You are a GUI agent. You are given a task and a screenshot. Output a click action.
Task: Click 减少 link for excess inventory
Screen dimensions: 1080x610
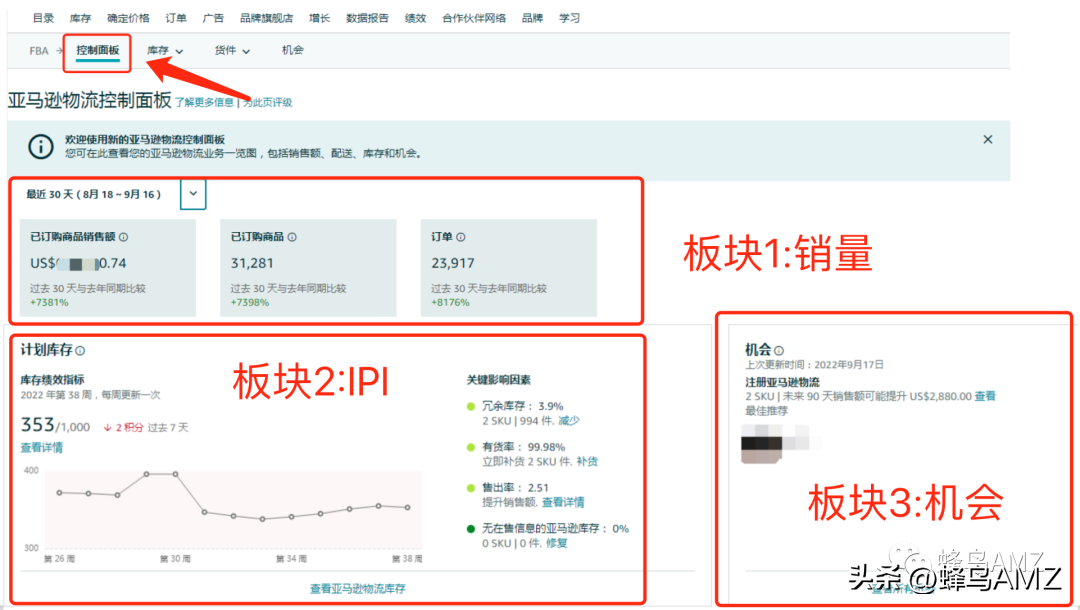569,421
